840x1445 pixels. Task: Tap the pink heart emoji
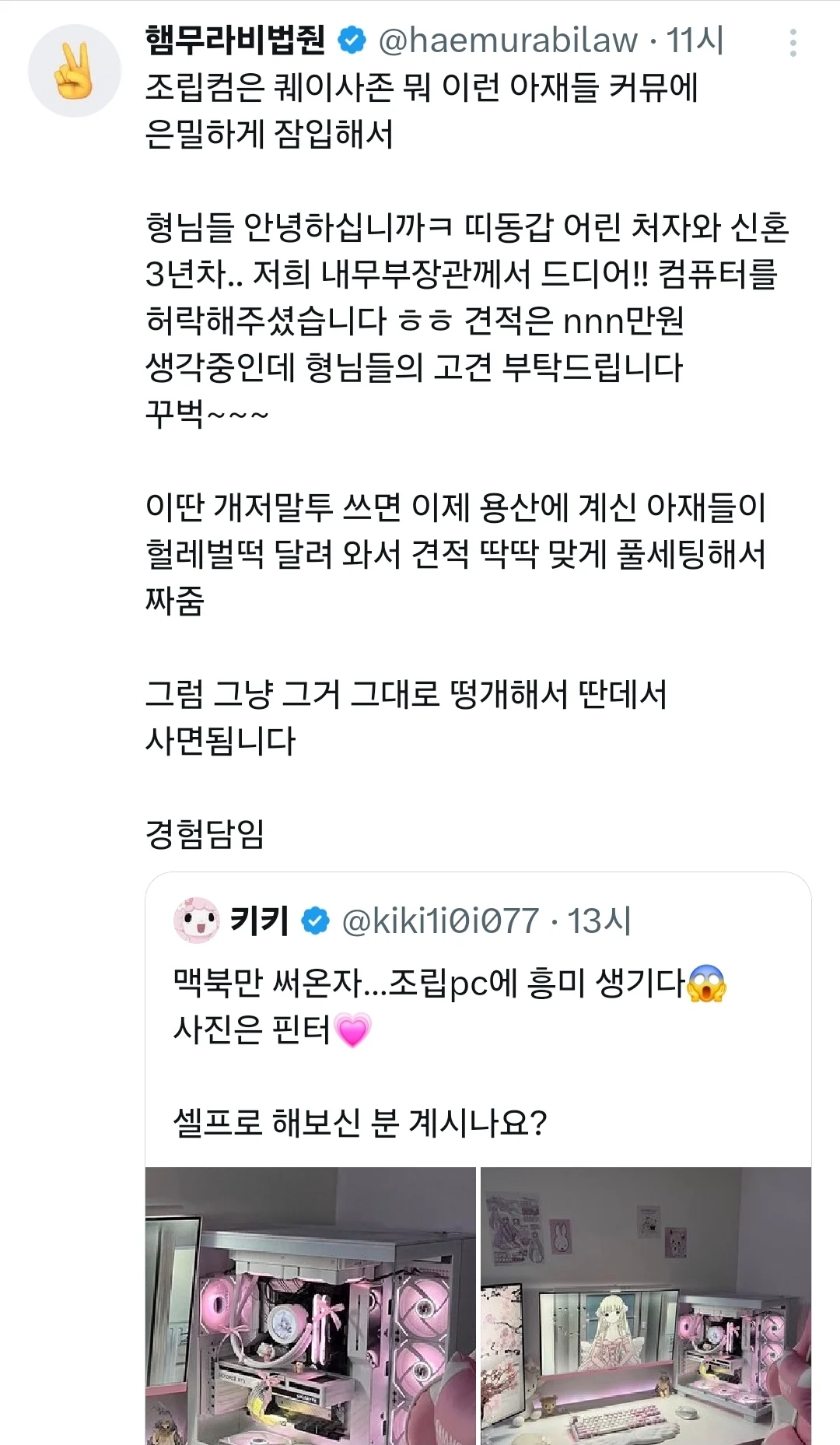coord(353,1029)
